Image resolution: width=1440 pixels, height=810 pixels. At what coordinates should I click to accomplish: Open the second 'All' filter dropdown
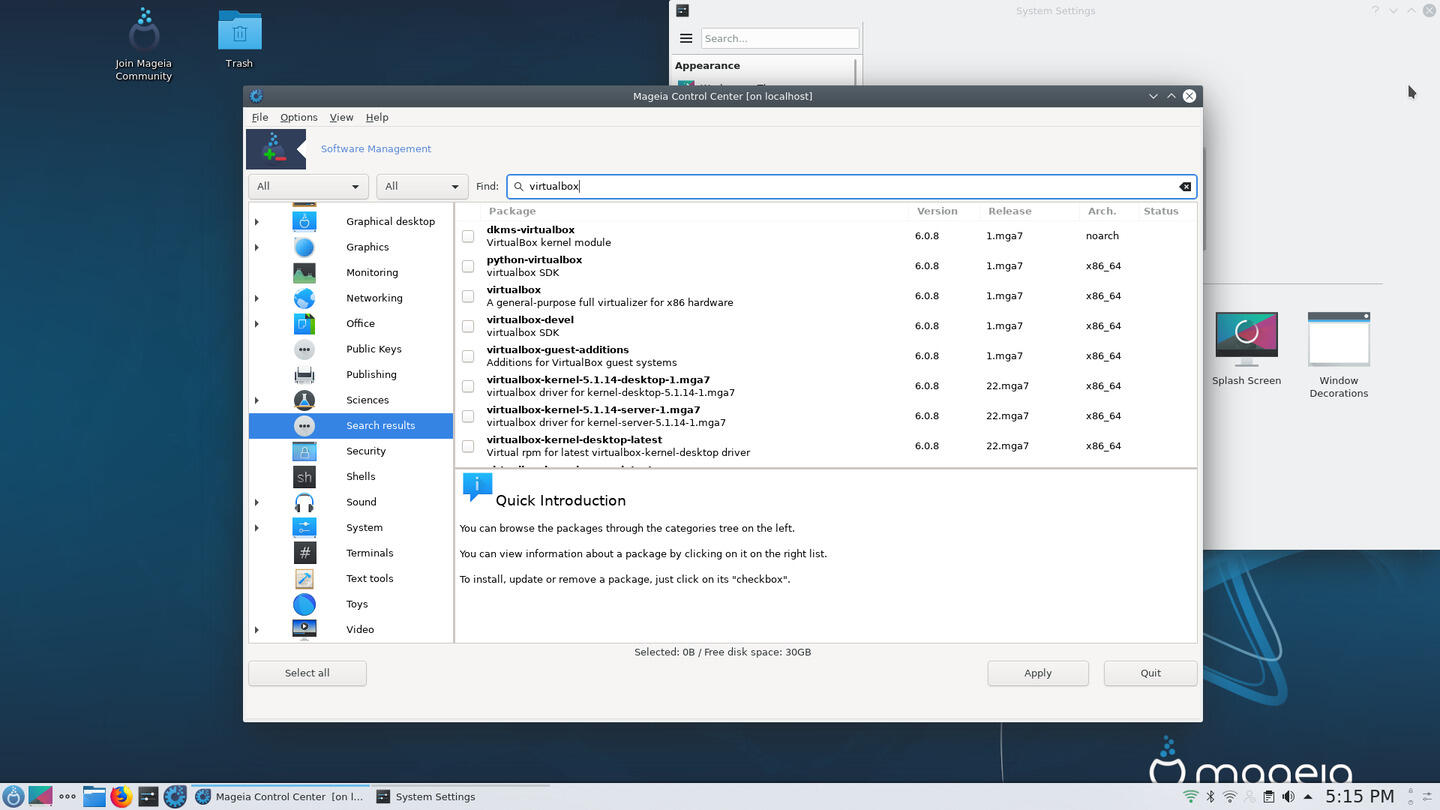(x=422, y=186)
